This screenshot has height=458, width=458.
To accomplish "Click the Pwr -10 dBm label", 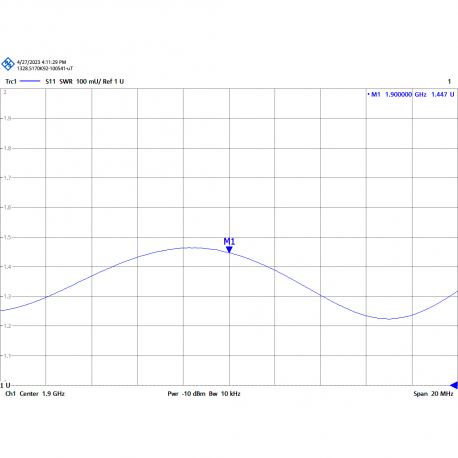I will [186, 394].
